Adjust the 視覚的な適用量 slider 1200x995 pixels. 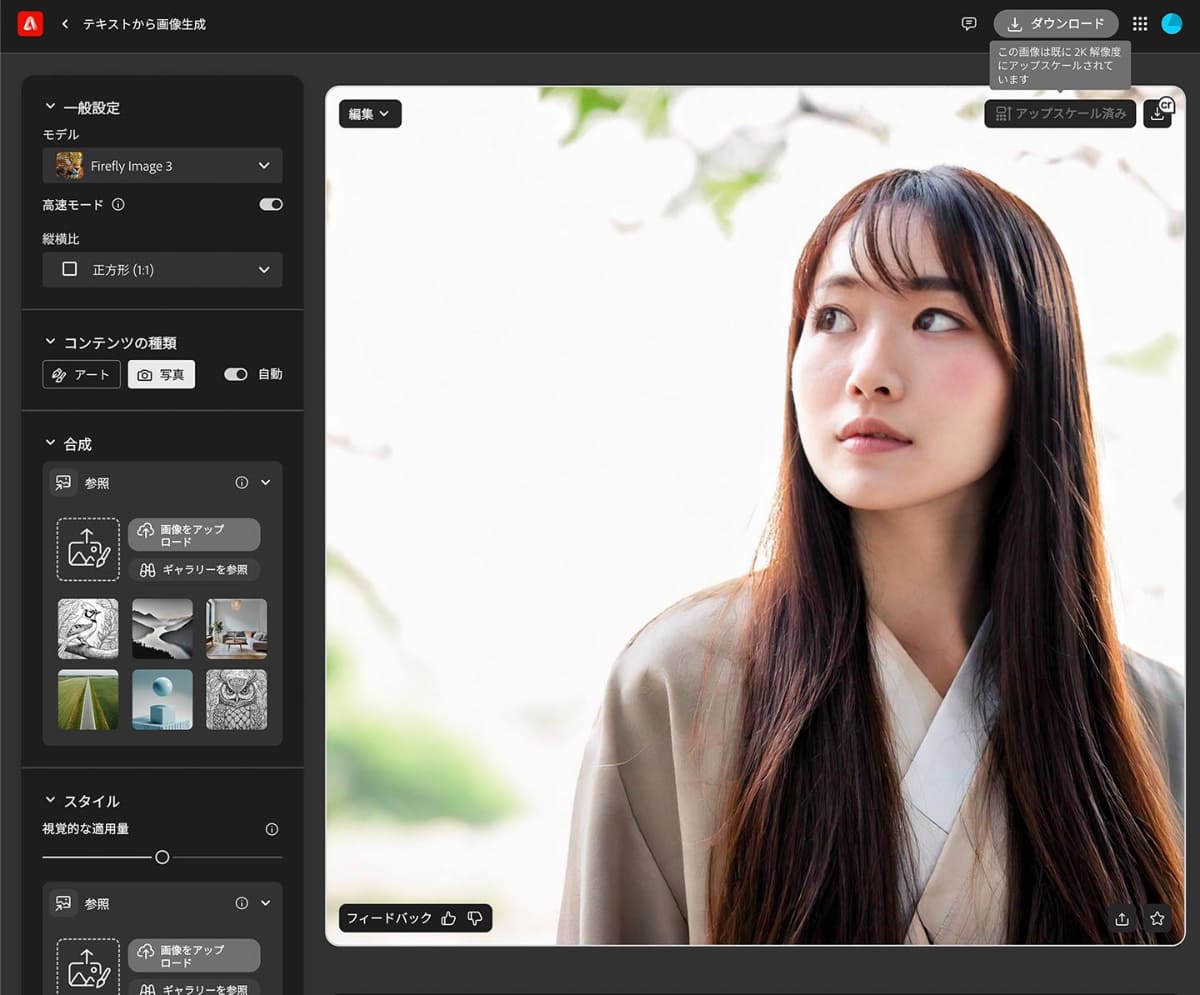tap(163, 857)
